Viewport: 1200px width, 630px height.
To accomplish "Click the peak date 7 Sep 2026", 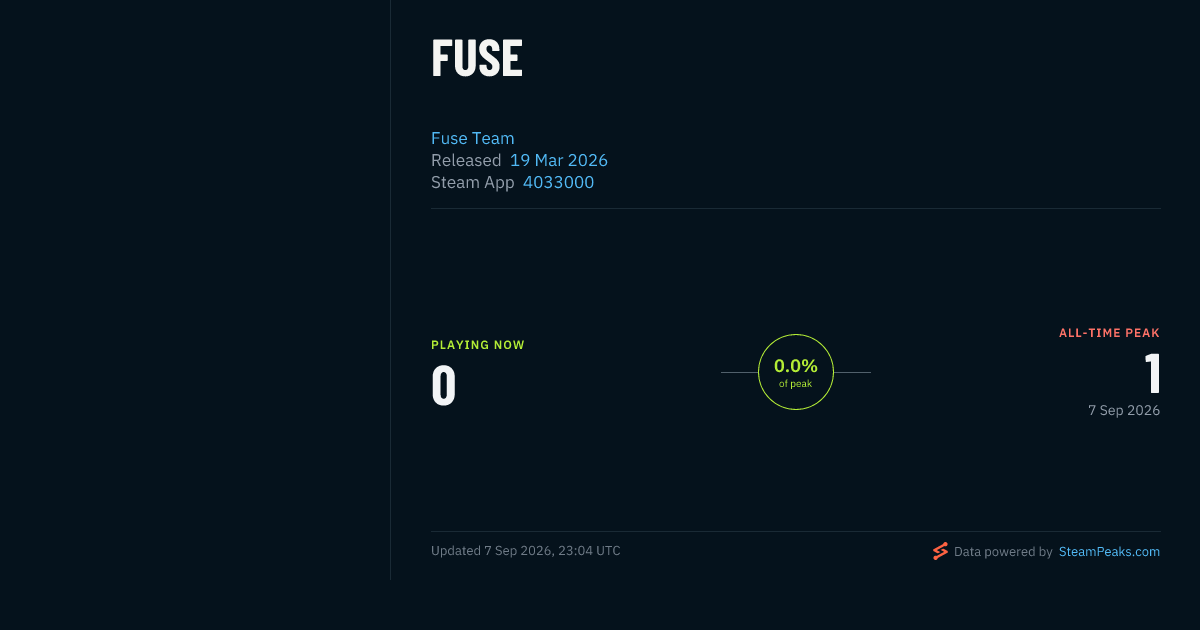I will [1124, 410].
